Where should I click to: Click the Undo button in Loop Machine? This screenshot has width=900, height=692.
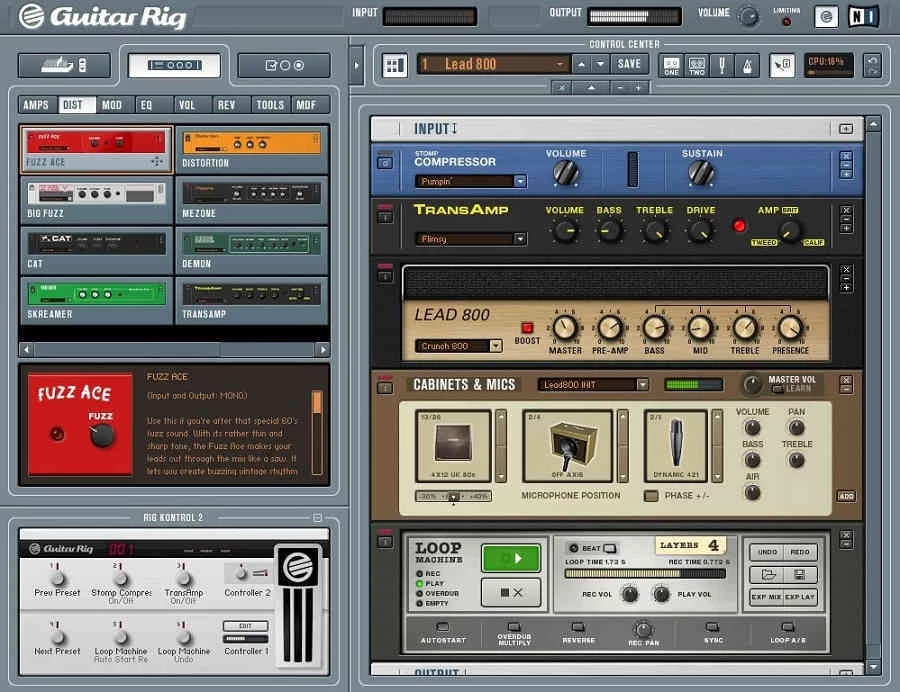767,552
